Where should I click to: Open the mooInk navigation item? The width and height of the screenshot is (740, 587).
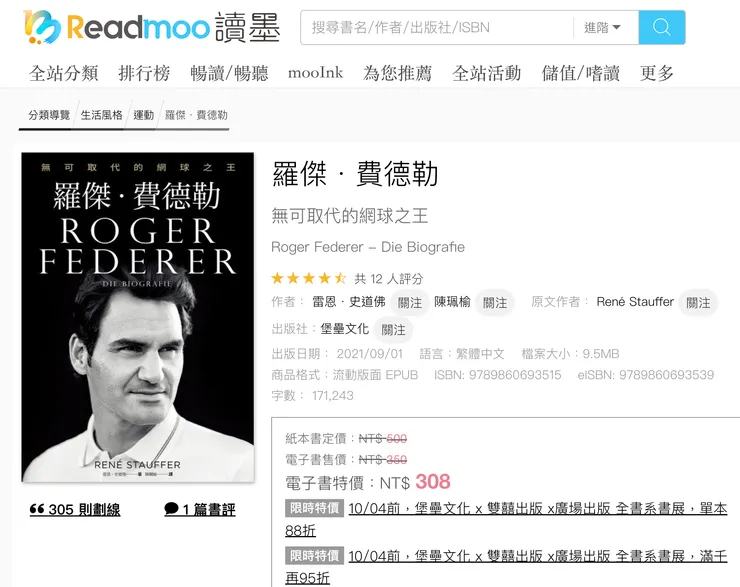click(315, 73)
